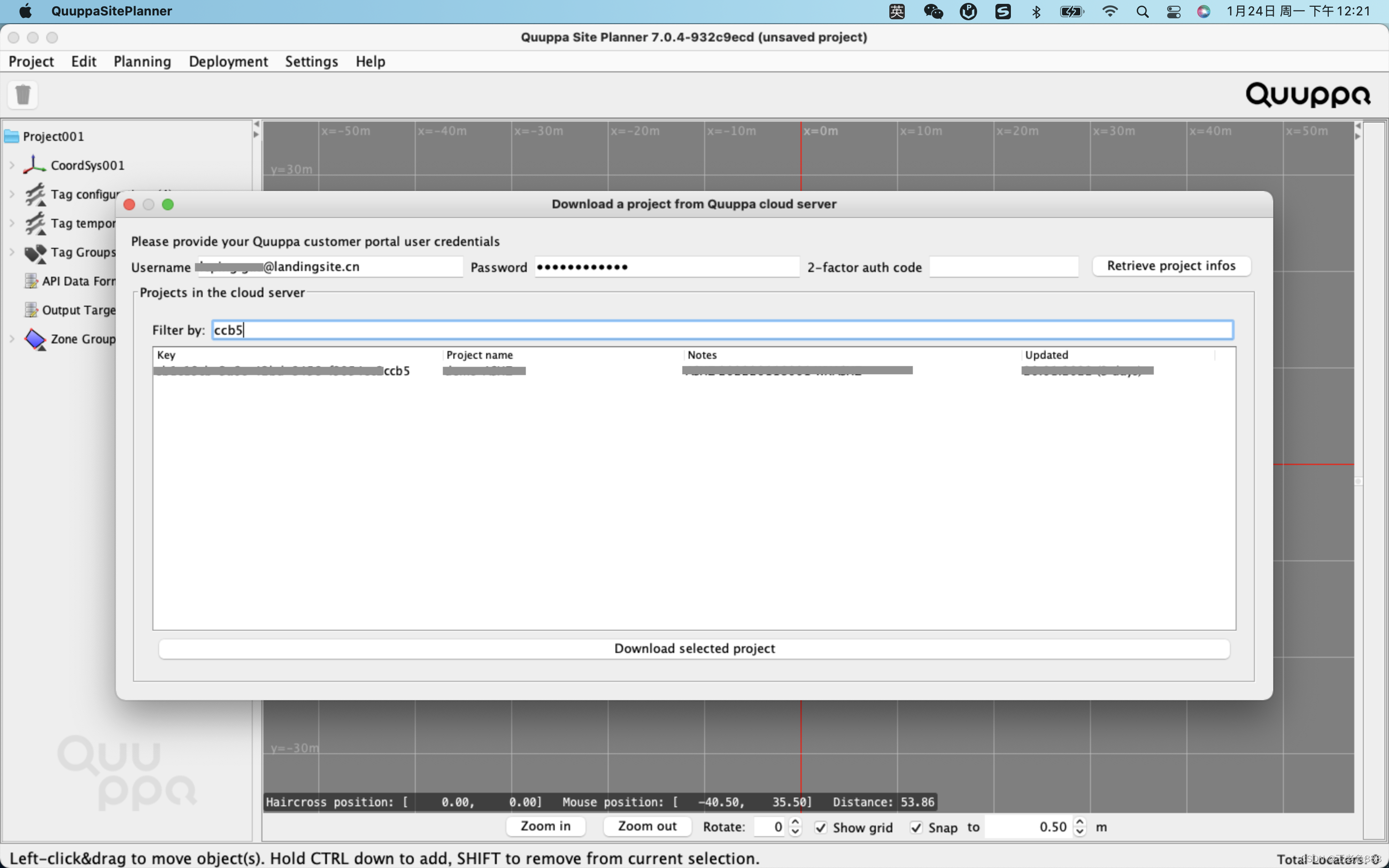Toggle the Show grid checkbox

point(821,827)
